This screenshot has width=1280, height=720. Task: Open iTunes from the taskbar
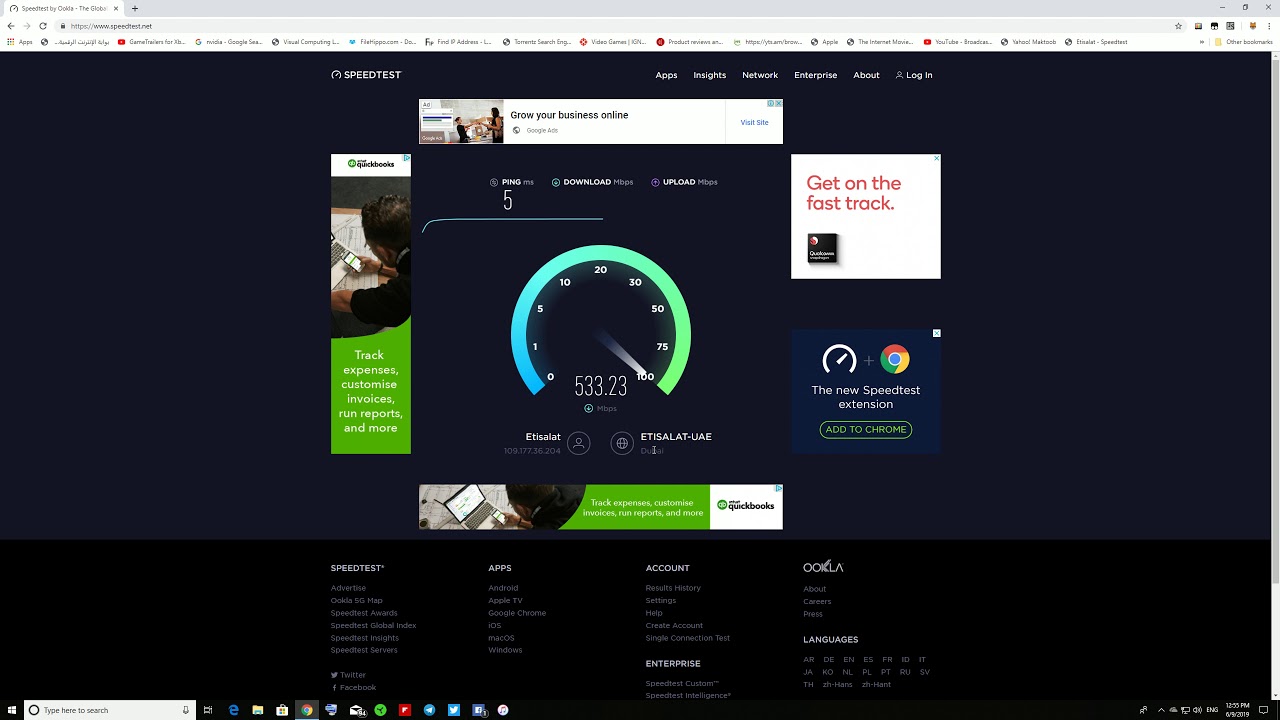click(x=503, y=710)
